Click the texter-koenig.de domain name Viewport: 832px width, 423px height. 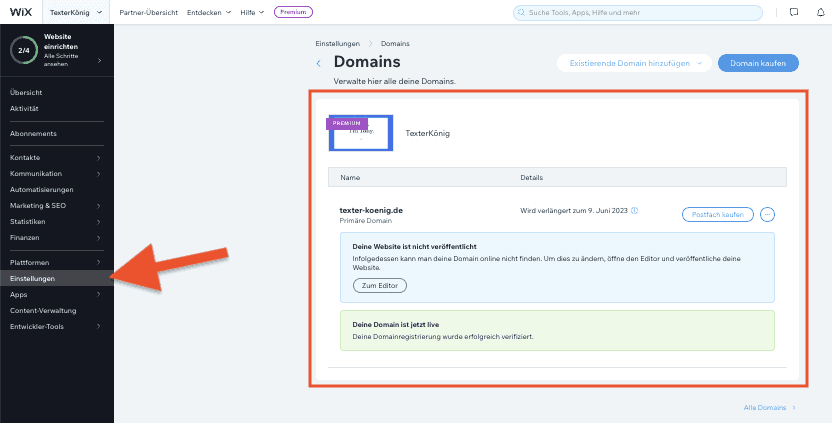coord(371,210)
